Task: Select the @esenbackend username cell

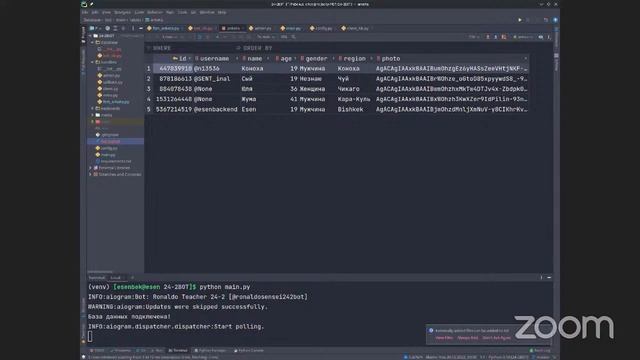Action: click(x=216, y=109)
